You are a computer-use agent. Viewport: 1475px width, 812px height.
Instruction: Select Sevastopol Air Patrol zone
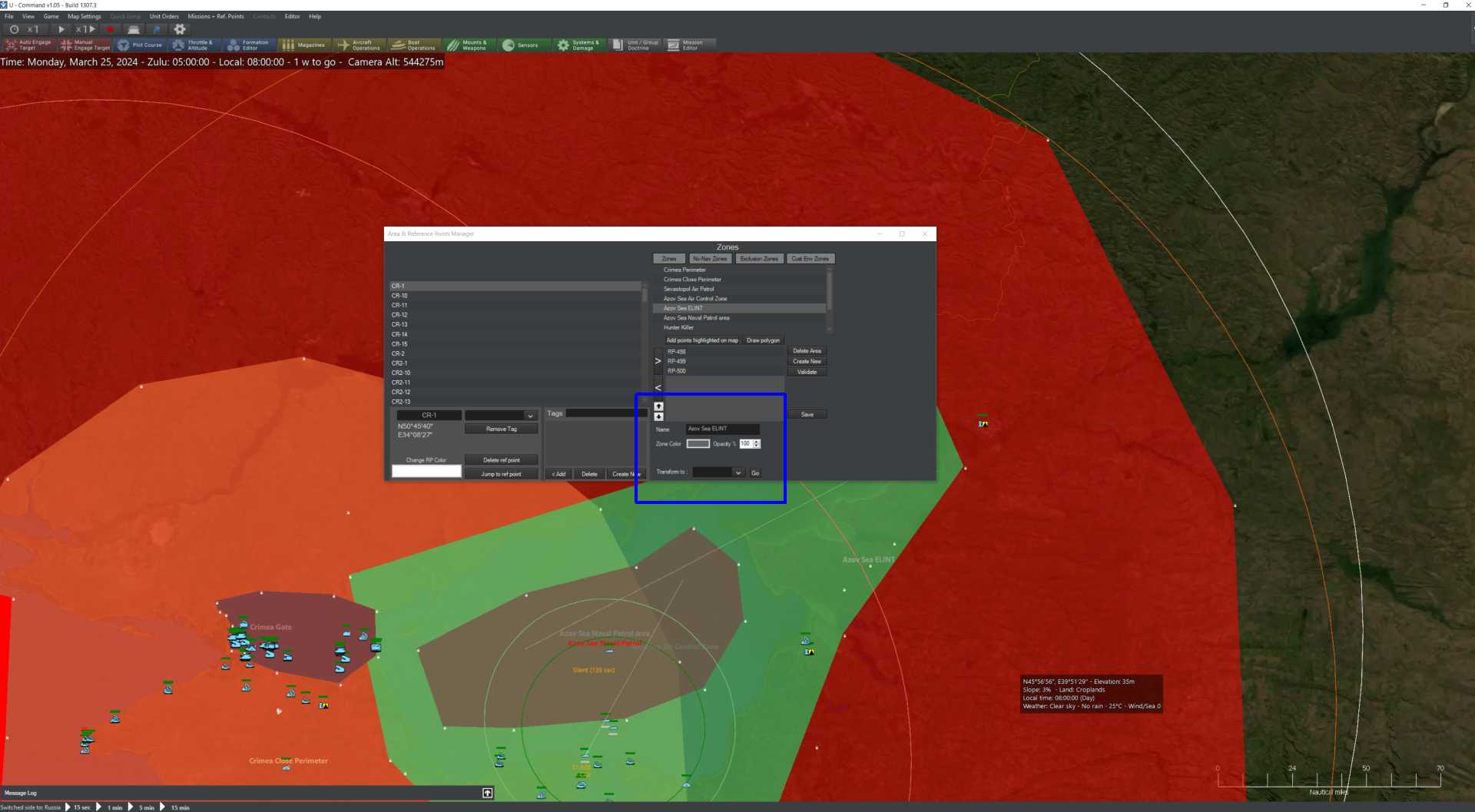[739, 289]
